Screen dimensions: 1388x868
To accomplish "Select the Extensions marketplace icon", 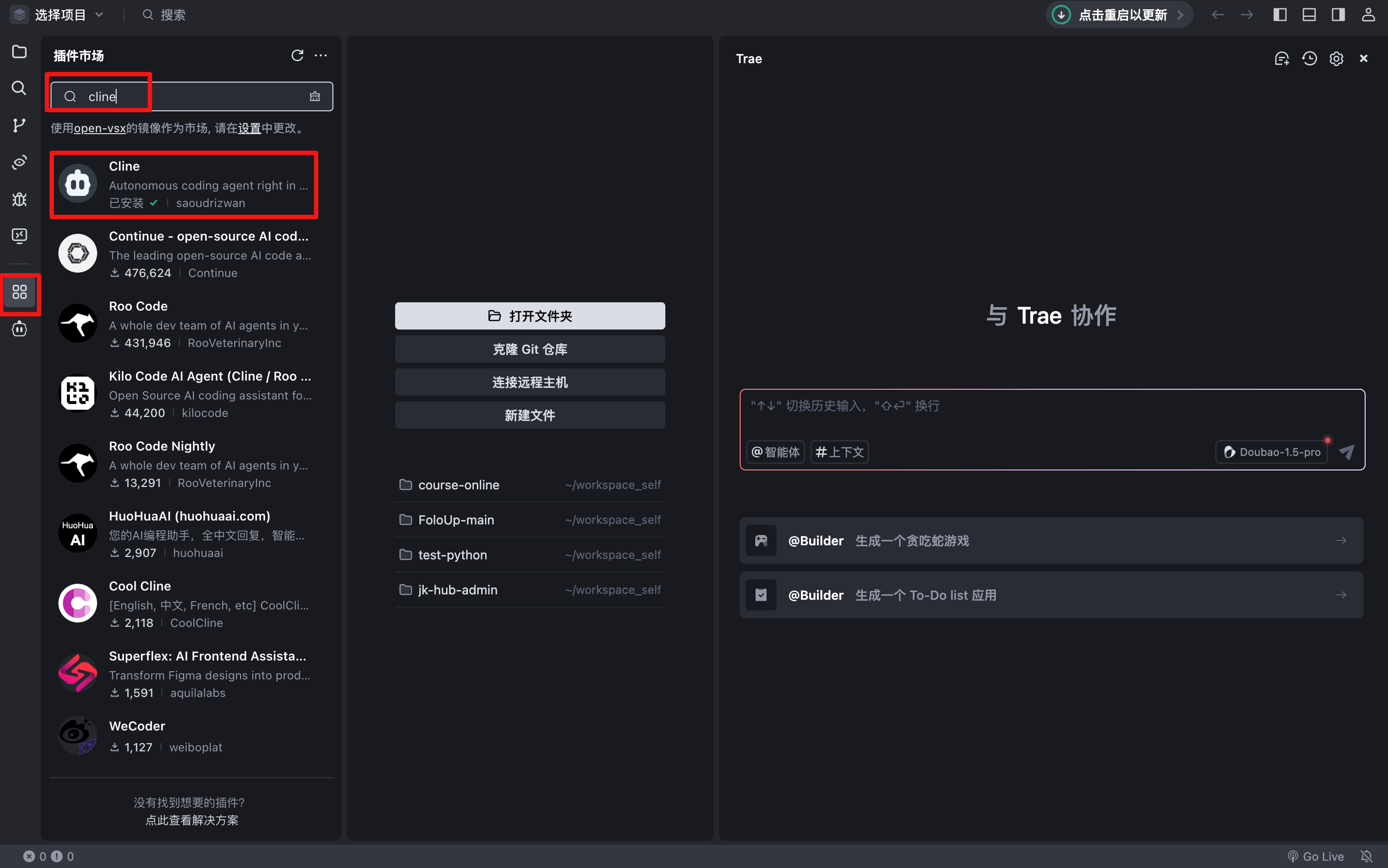I will (x=20, y=293).
